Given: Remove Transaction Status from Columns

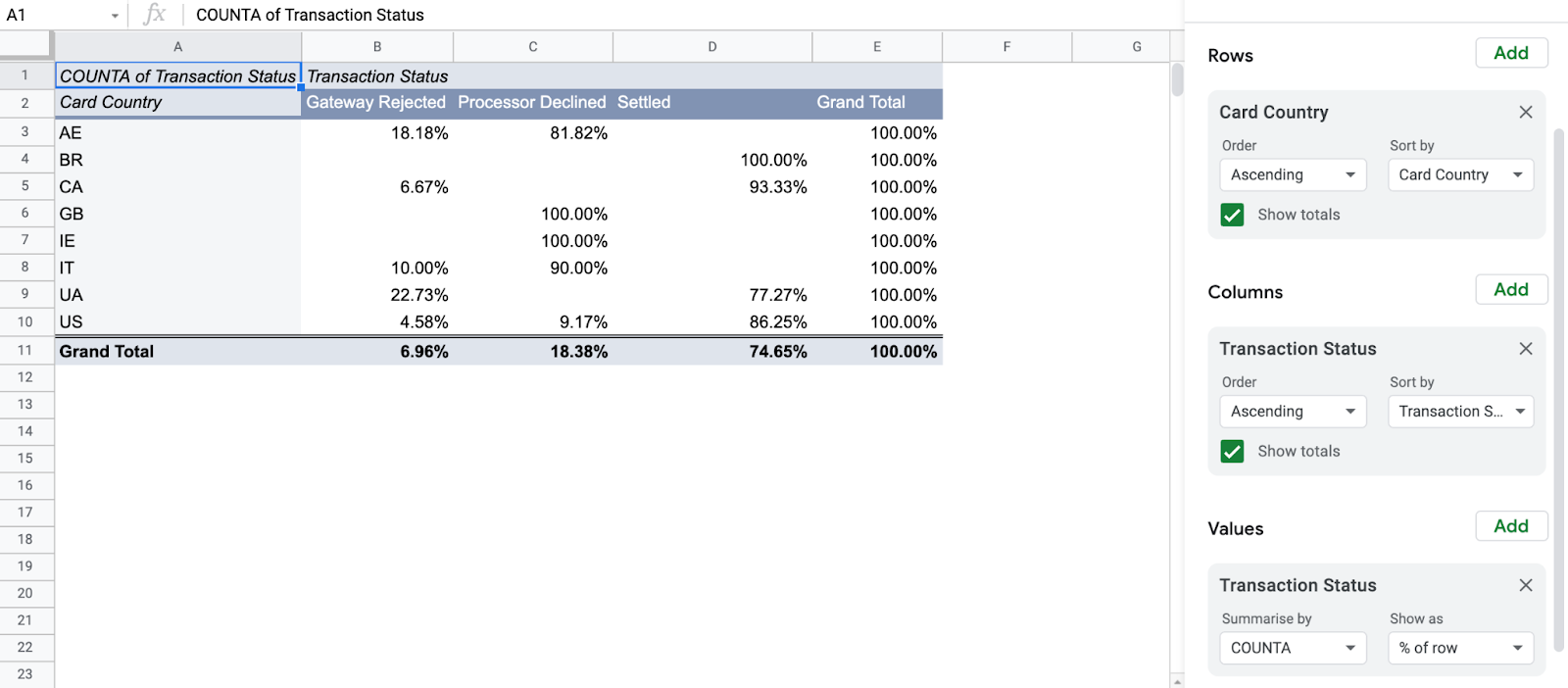Looking at the screenshot, I should click(x=1525, y=349).
